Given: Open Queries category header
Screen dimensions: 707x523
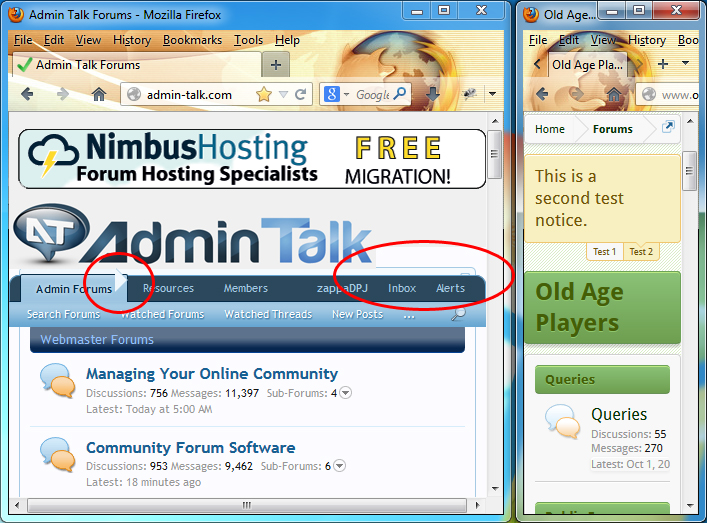Looking at the screenshot, I should point(602,380).
